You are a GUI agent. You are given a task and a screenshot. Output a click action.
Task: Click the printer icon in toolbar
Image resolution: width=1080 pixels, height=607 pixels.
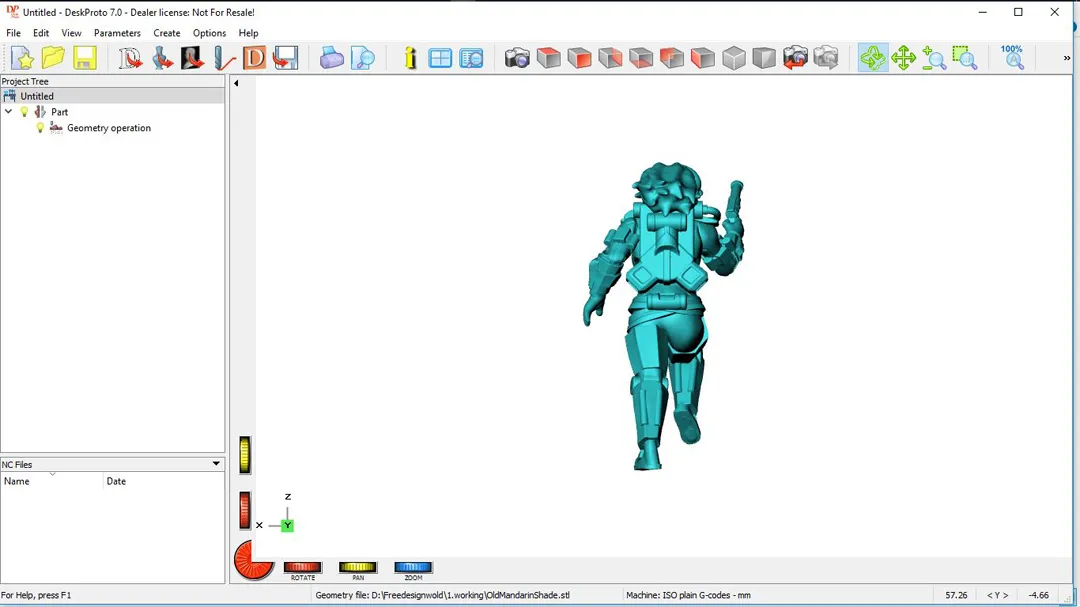click(x=332, y=58)
